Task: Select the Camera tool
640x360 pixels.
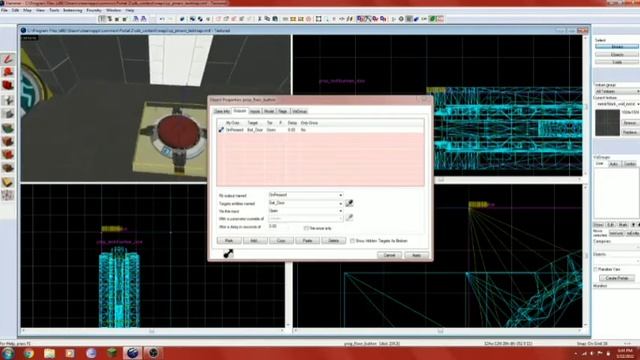Action: [x=8, y=86]
